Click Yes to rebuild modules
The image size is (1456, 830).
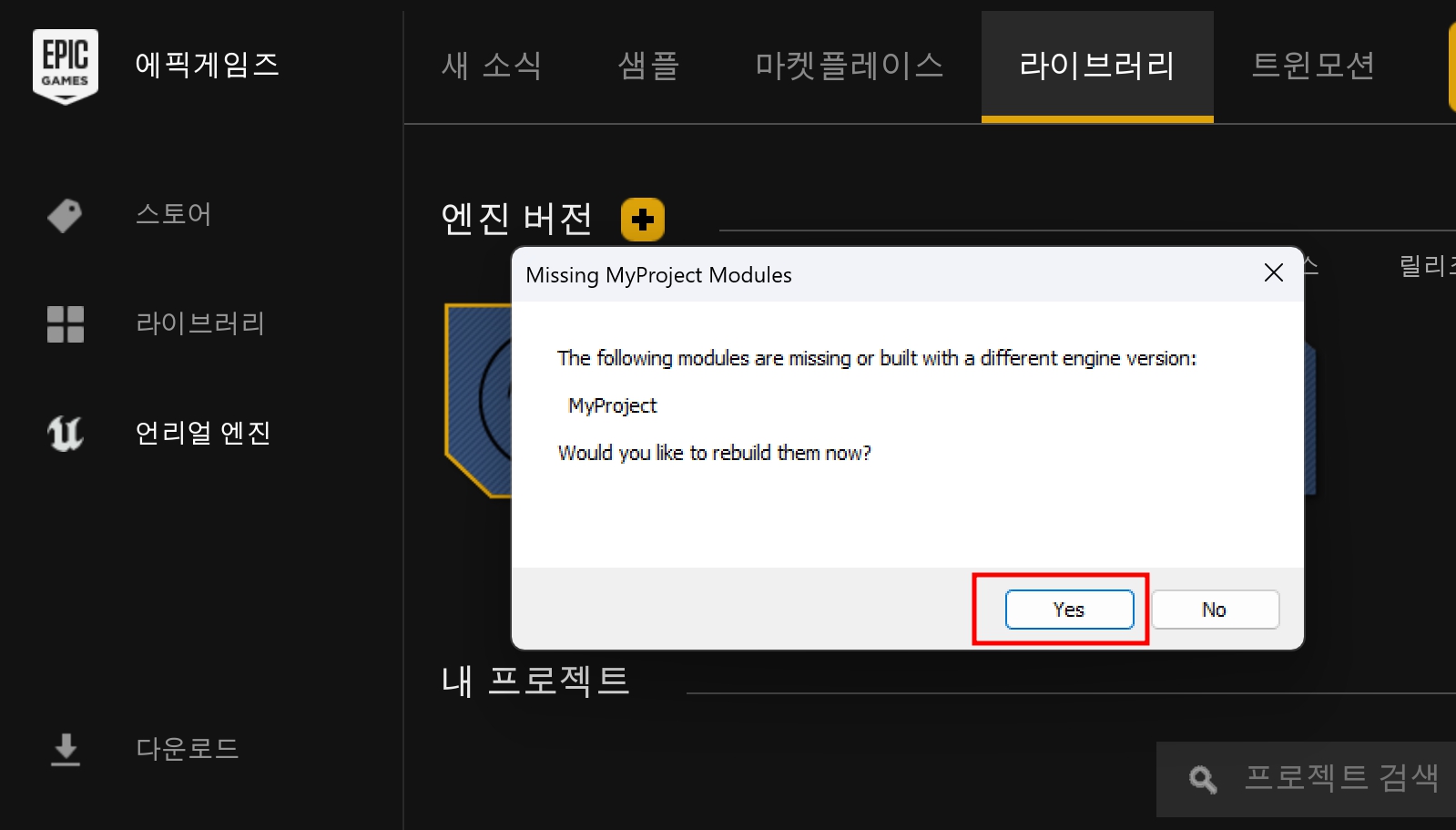click(1069, 610)
